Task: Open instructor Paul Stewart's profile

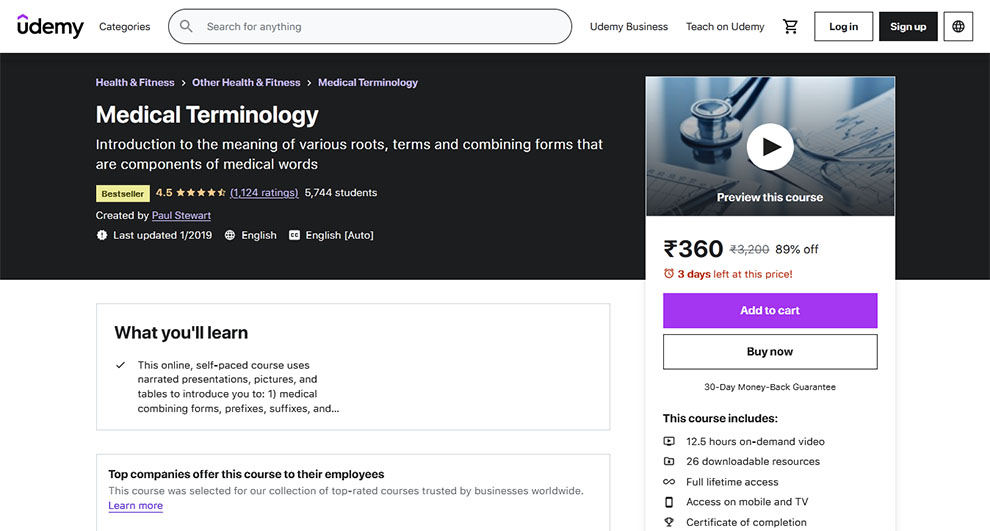Action: coord(181,215)
